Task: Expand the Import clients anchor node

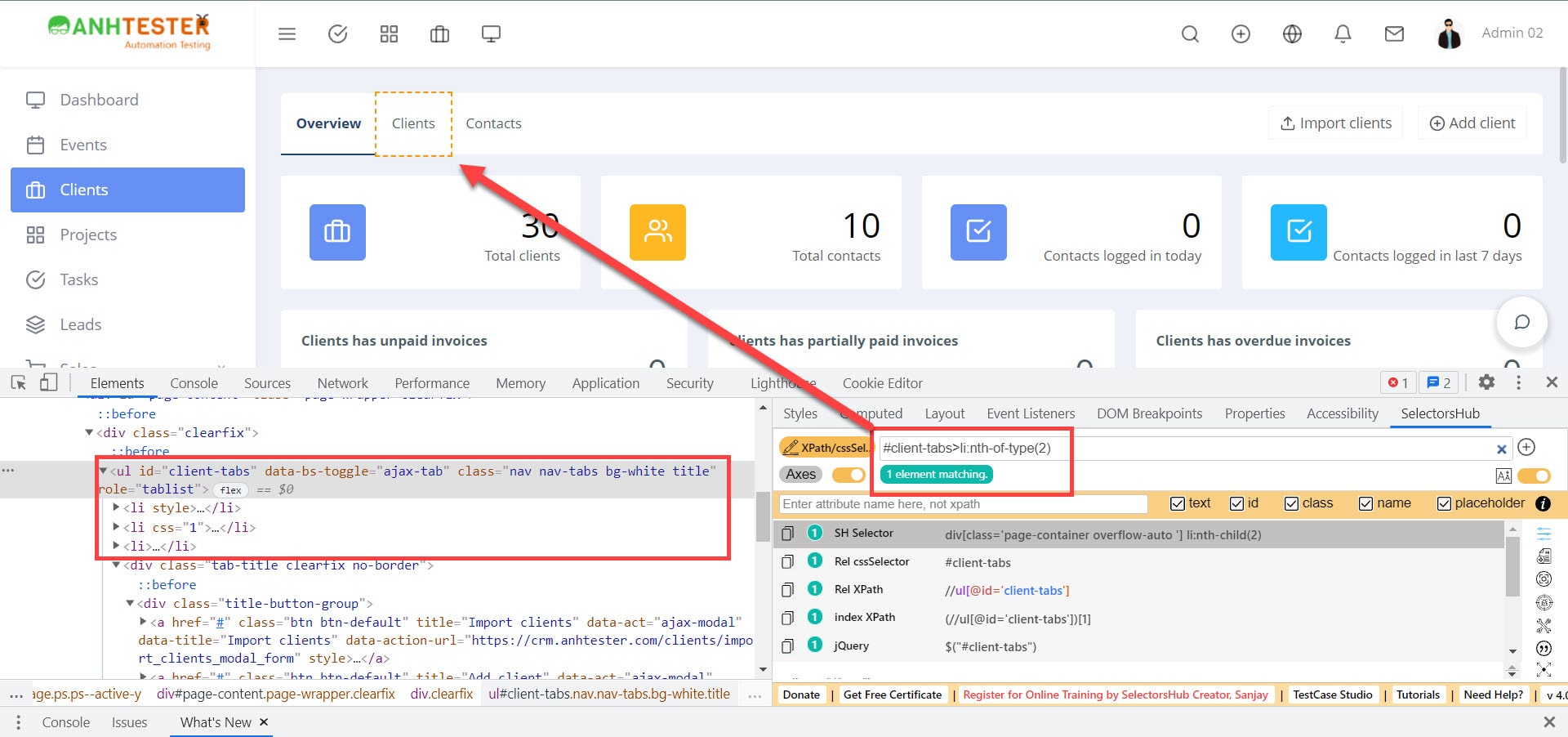Action: [x=144, y=622]
